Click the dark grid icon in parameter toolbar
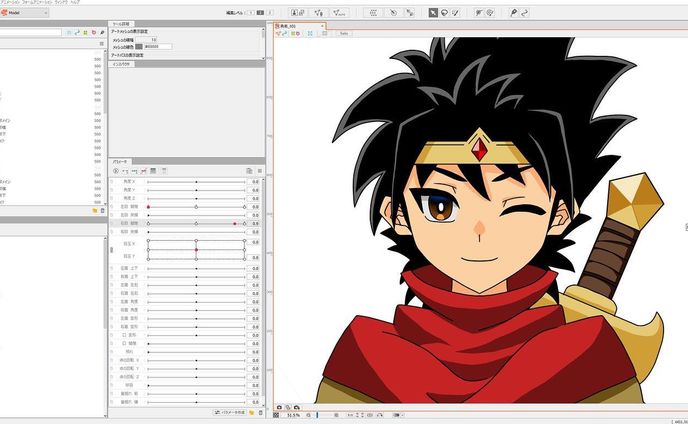 [153, 171]
